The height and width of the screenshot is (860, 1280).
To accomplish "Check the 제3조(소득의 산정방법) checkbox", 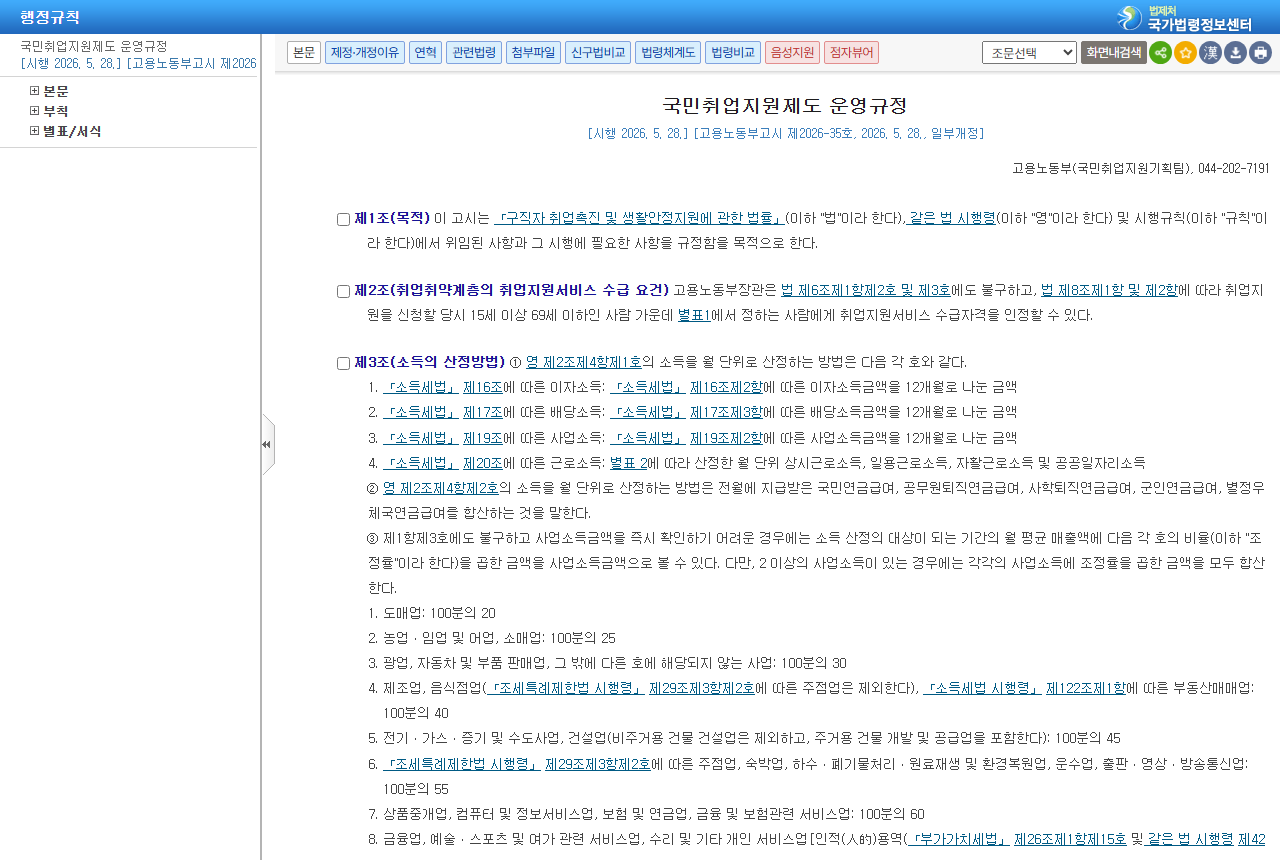I will (x=343, y=364).
